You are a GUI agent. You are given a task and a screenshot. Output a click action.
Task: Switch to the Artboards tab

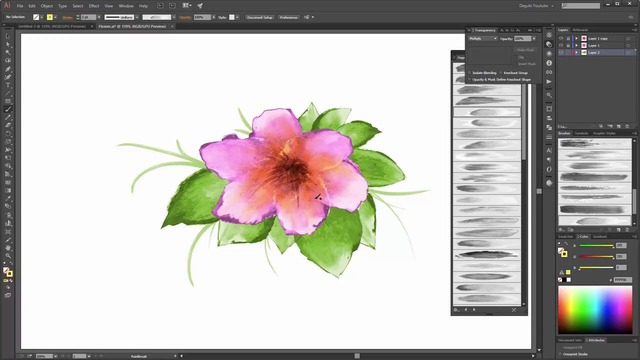[x=580, y=30]
